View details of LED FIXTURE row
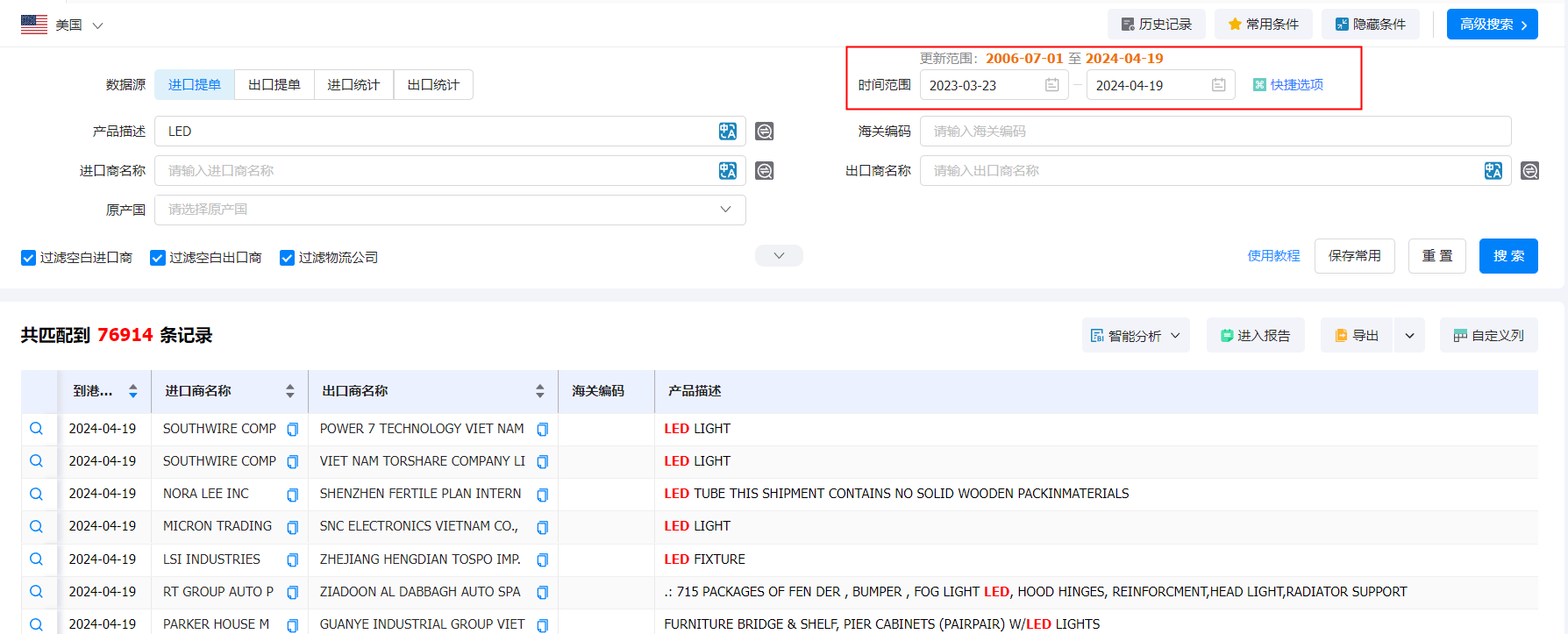Image resolution: width=1568 pixels, height=634 pixels. coord(36,559)
